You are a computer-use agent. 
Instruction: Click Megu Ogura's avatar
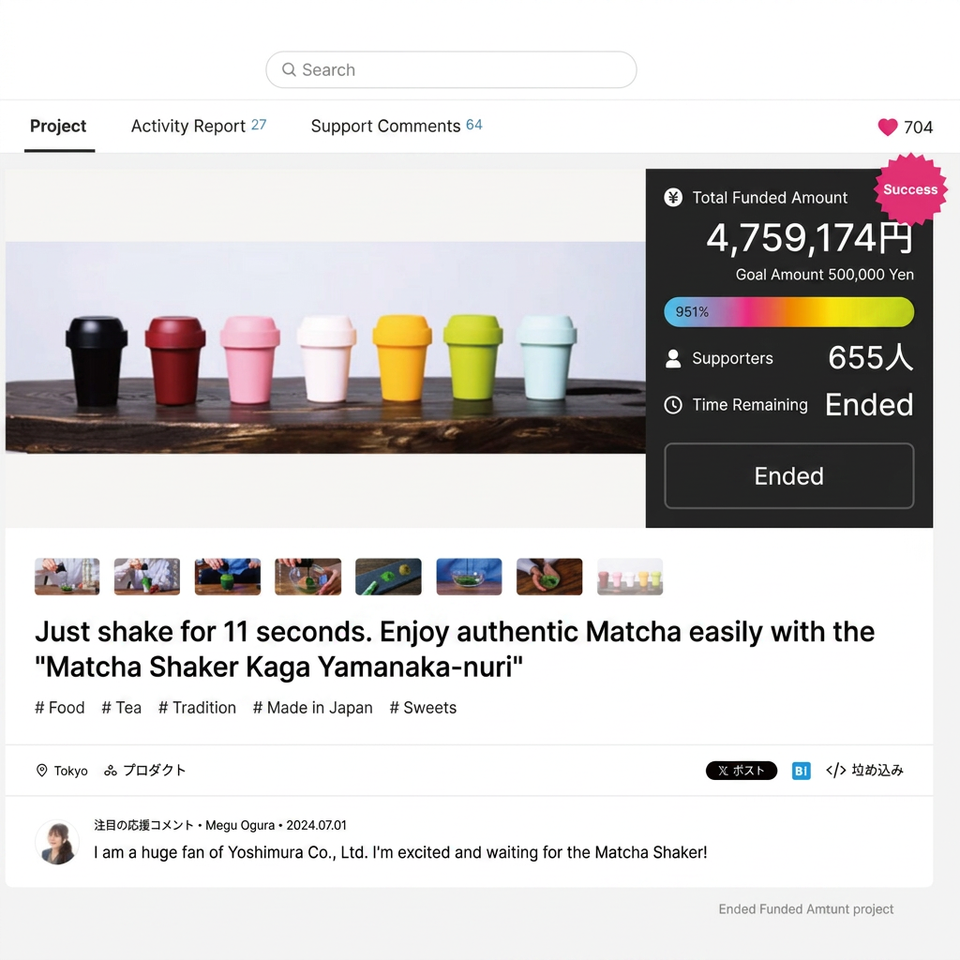[57, 842]
